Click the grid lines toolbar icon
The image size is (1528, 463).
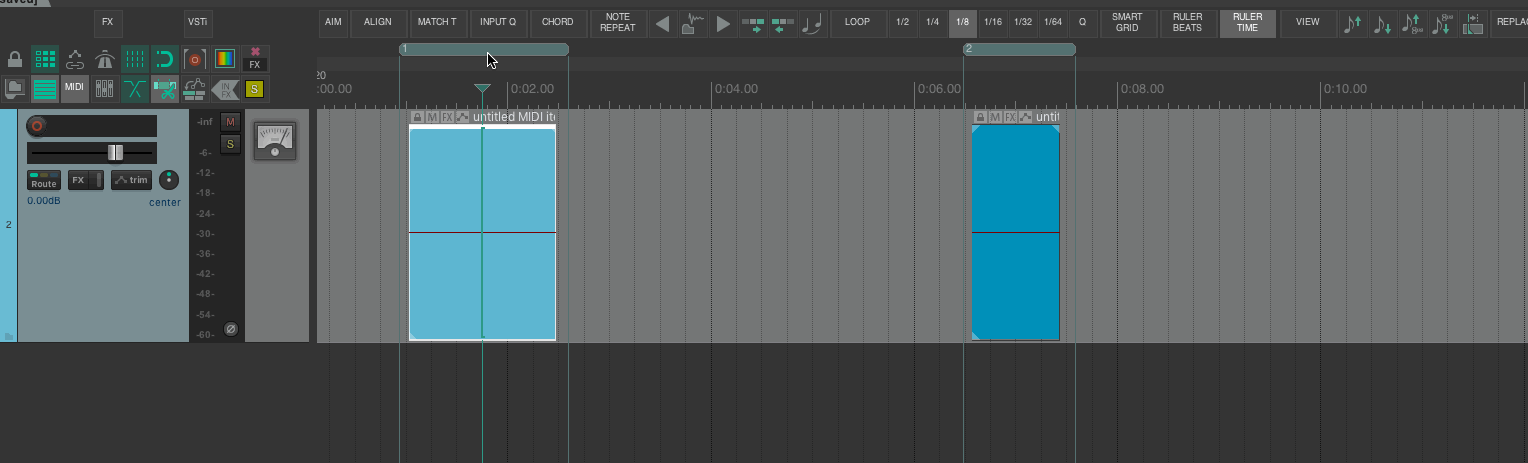tap(135, 59)
